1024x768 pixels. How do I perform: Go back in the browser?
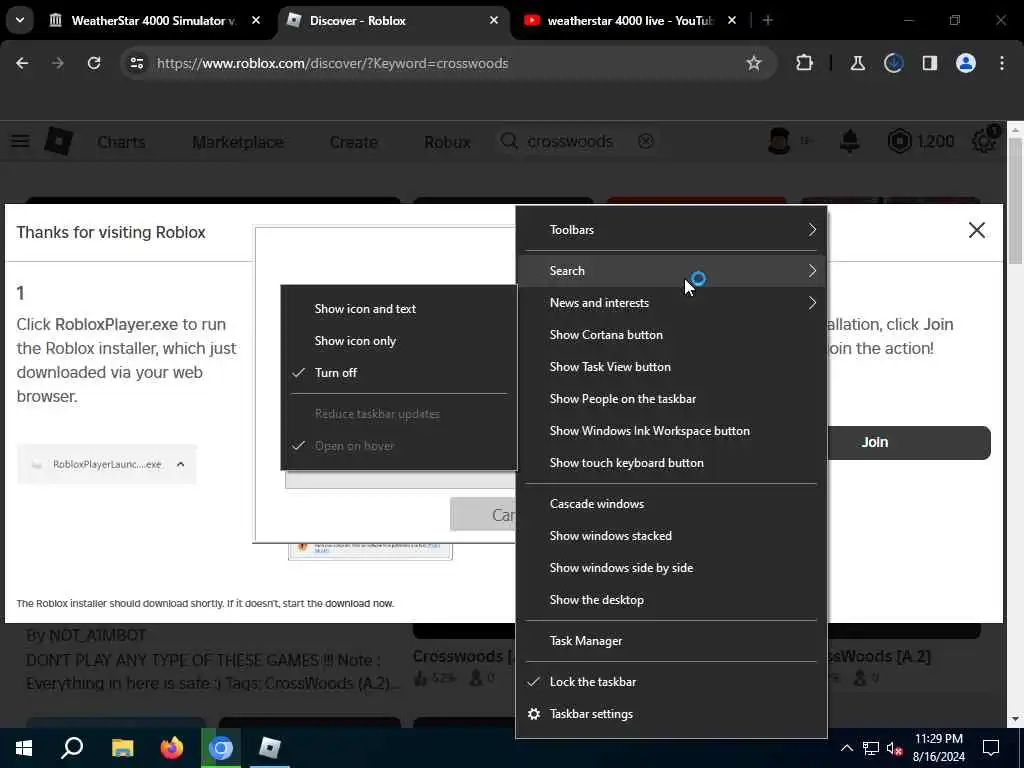coord(22,63)
